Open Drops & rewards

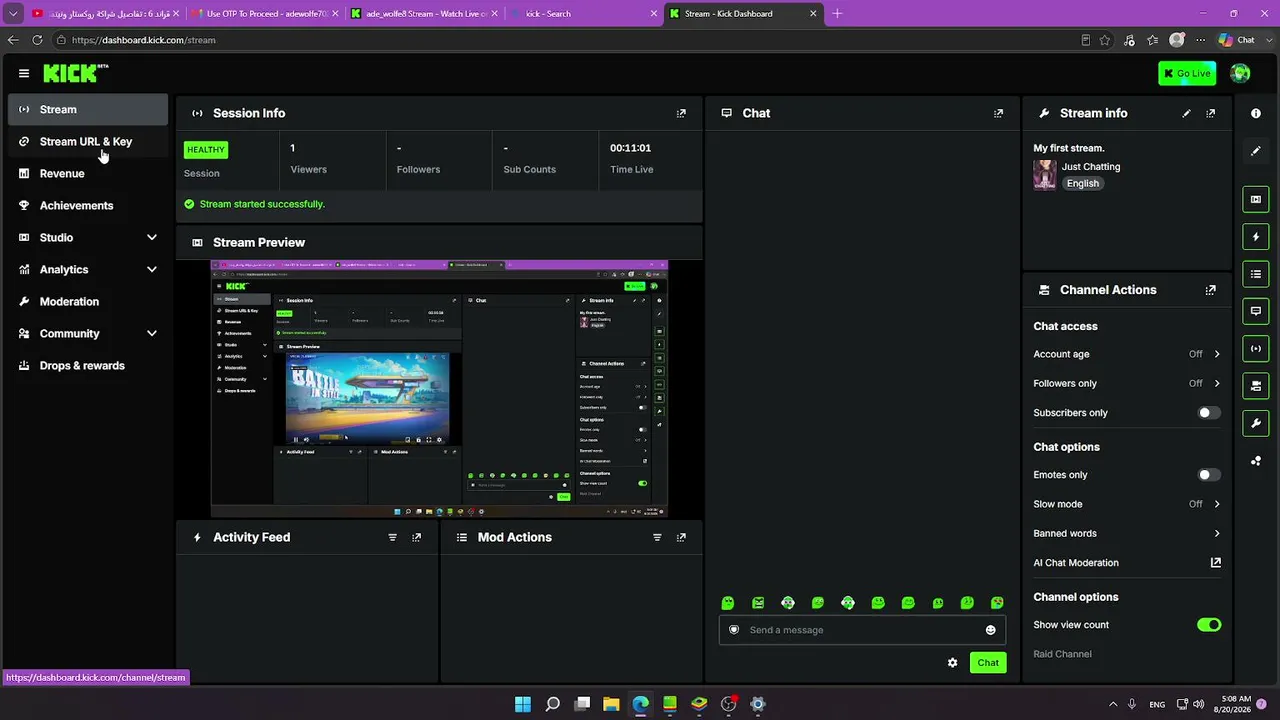[88, 366]
